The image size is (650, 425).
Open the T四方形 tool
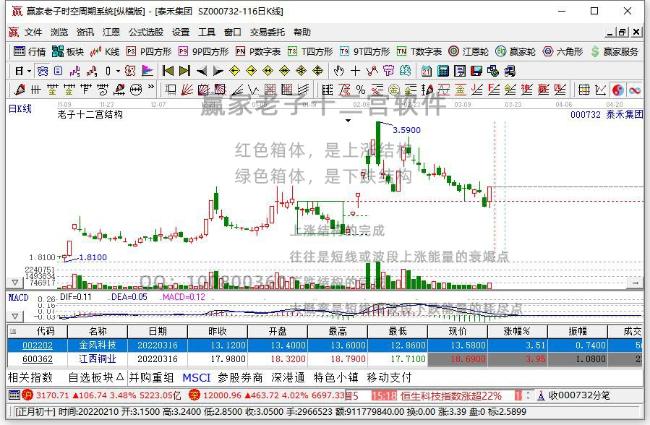click(x=310, y=51)
